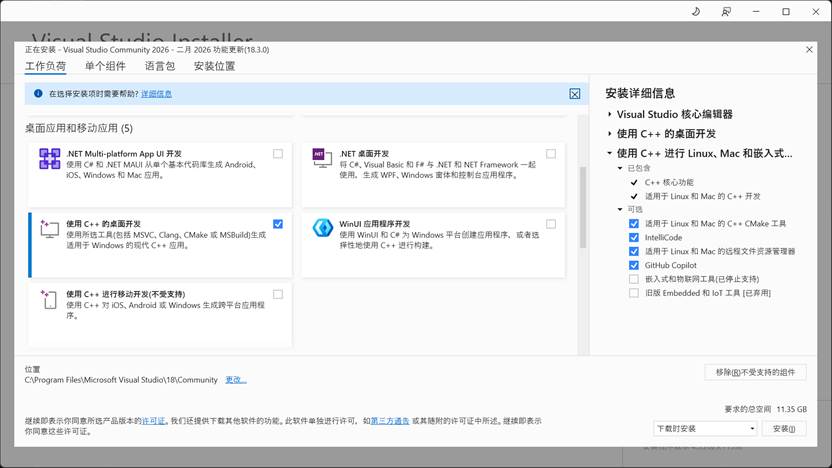Screen dimensions: 832x468
Task: Switch to the 安装位置 tab
Action: [x=214, y=66]
